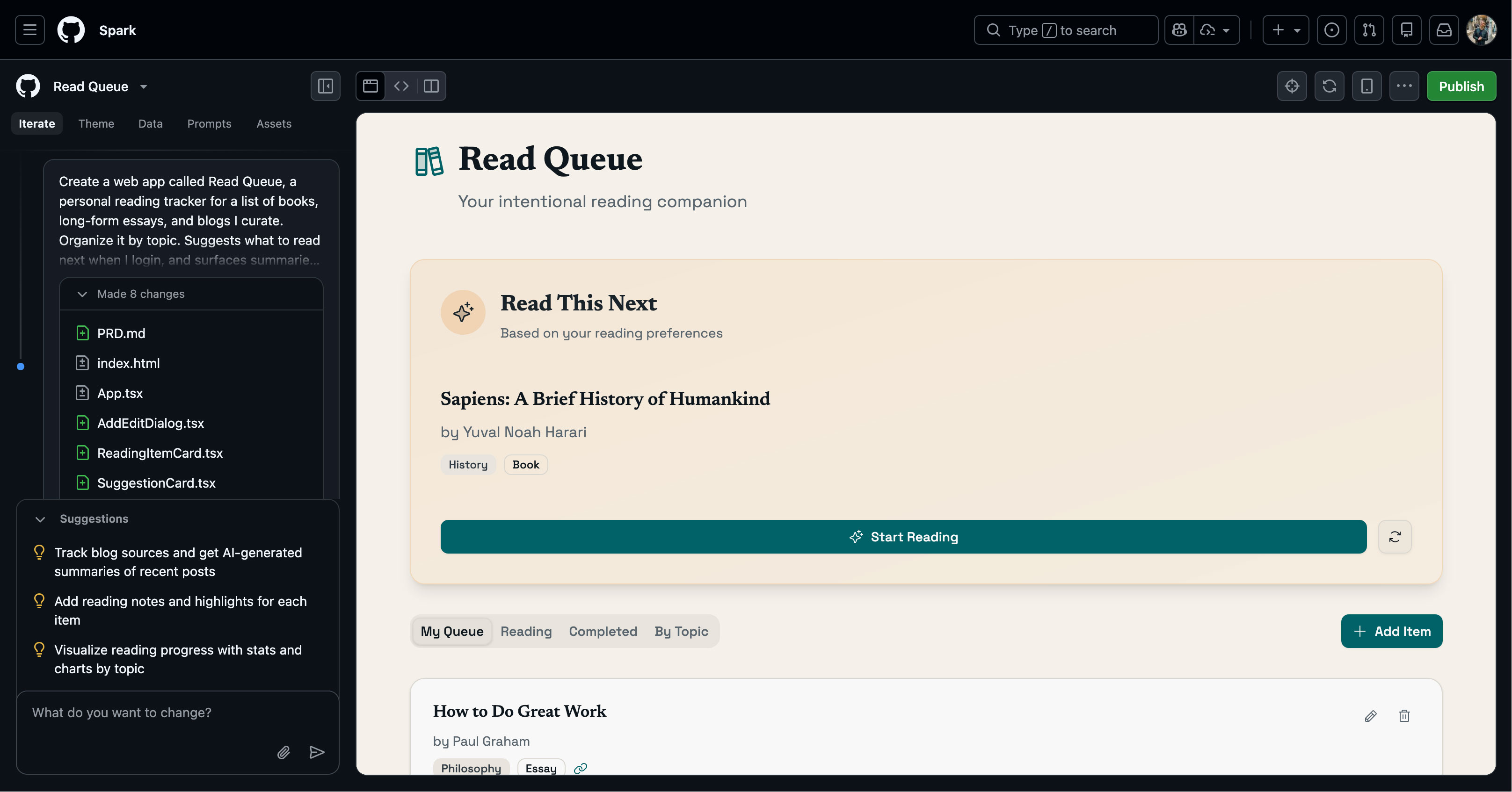Collapse the Made 8 changes list
The height and width of the screenshot is (792, 1512).
point(82,294)
